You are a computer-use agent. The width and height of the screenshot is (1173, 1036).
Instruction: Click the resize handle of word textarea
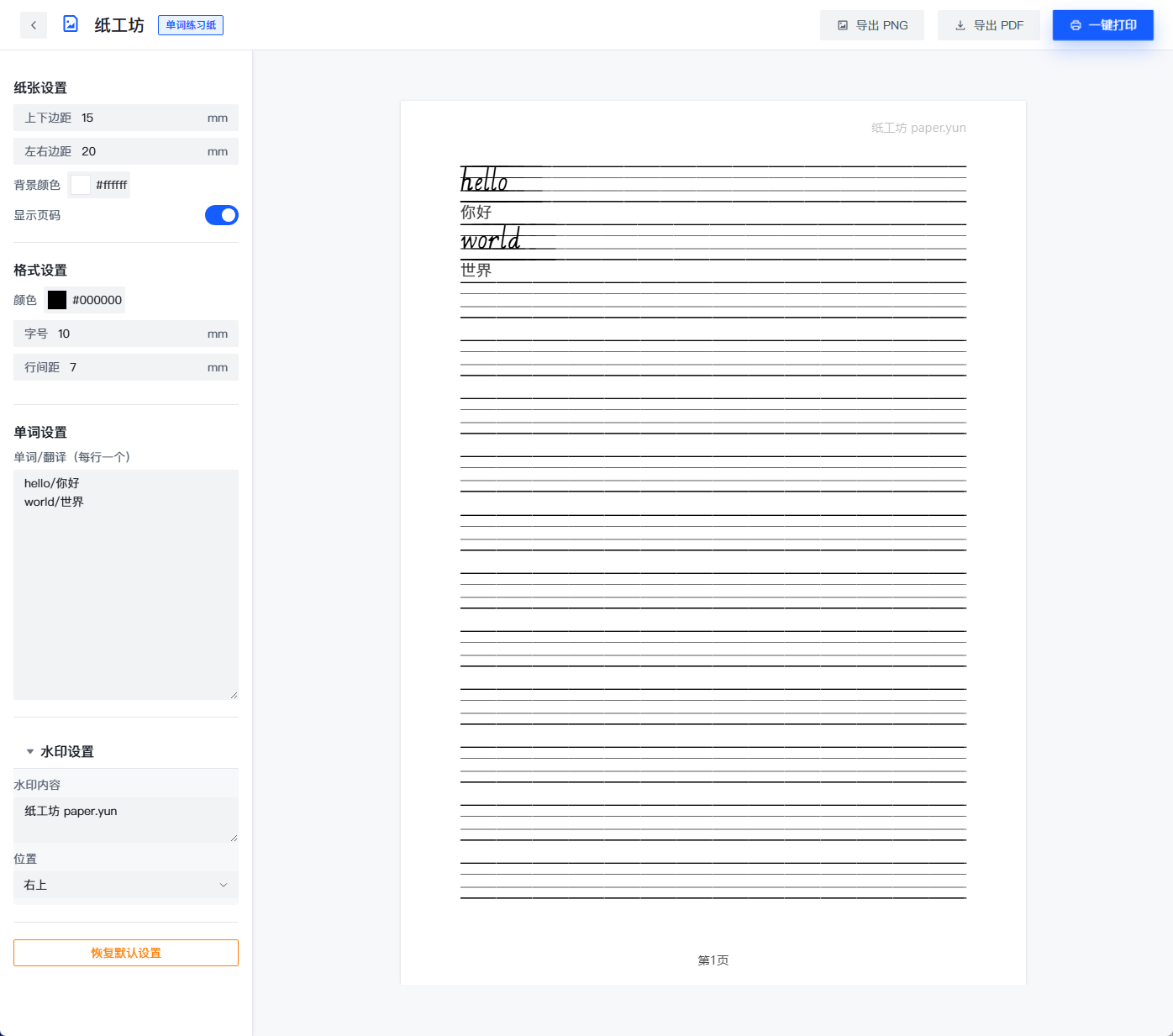tap(234, 695)
